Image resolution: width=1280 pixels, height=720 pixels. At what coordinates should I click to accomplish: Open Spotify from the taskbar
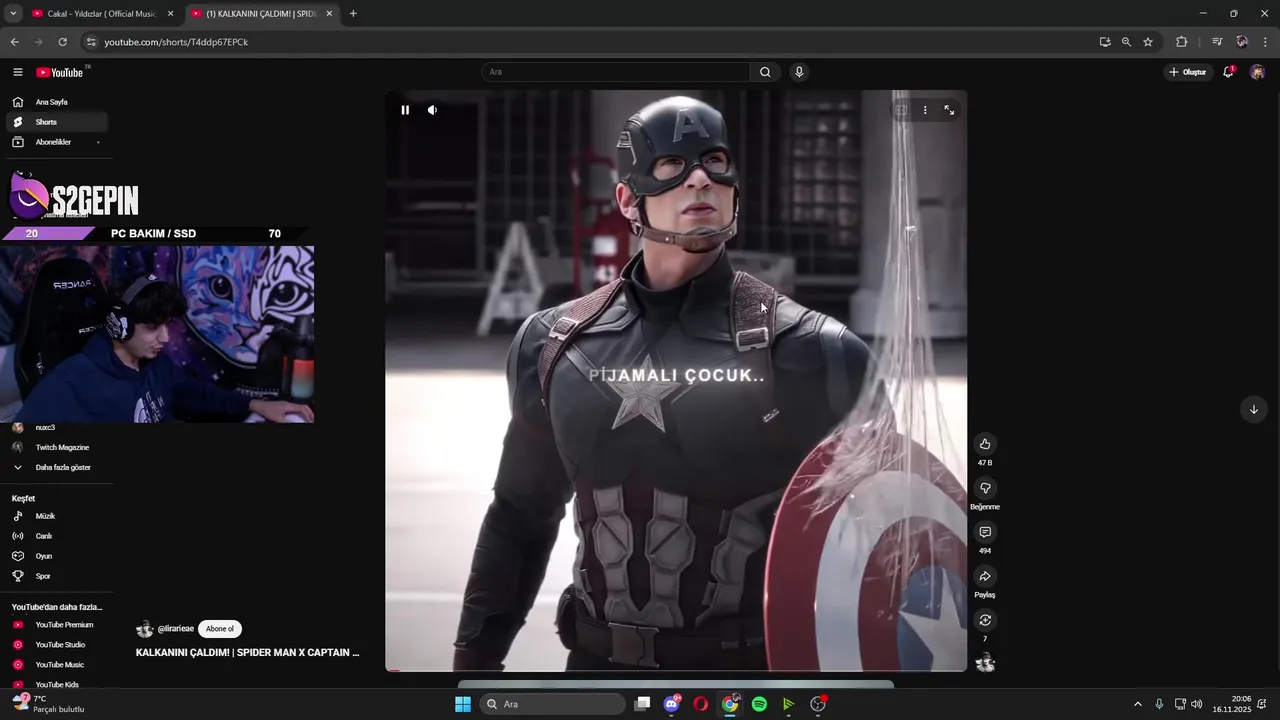point(759,704)
